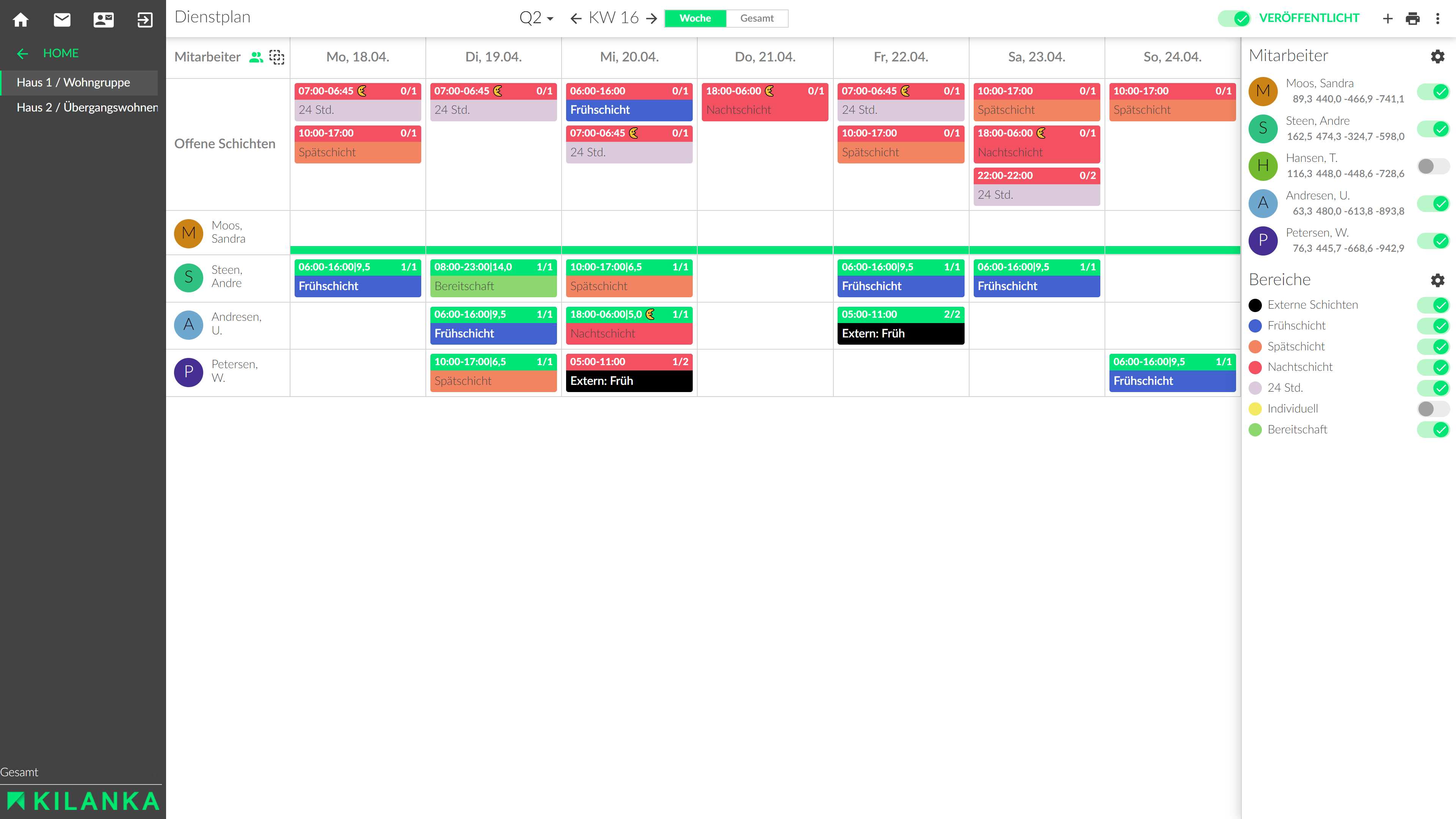1456x819 pixels.
Task: Go to next week arrow
Action: pos(652,19)
